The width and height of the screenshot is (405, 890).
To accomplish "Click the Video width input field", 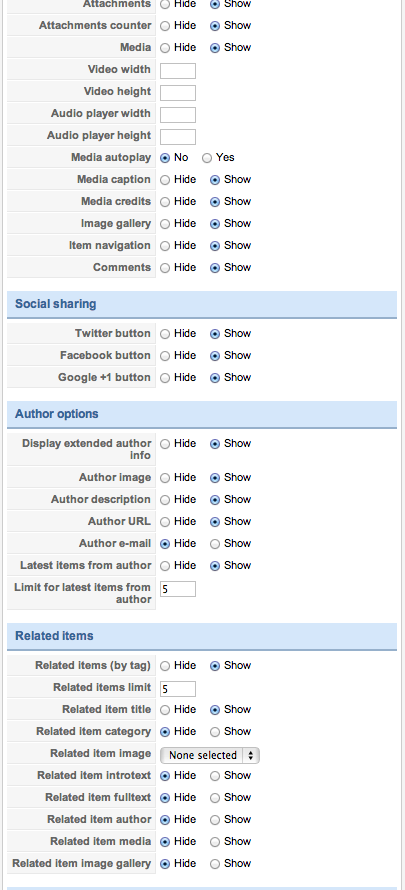I will (x=178, y=70).
